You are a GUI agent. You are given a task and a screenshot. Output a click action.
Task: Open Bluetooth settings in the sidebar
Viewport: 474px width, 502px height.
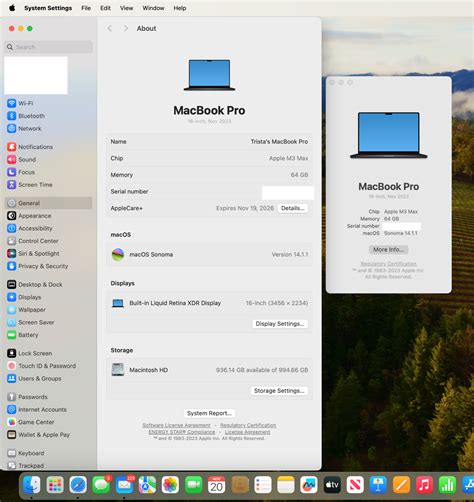[26, 116]
